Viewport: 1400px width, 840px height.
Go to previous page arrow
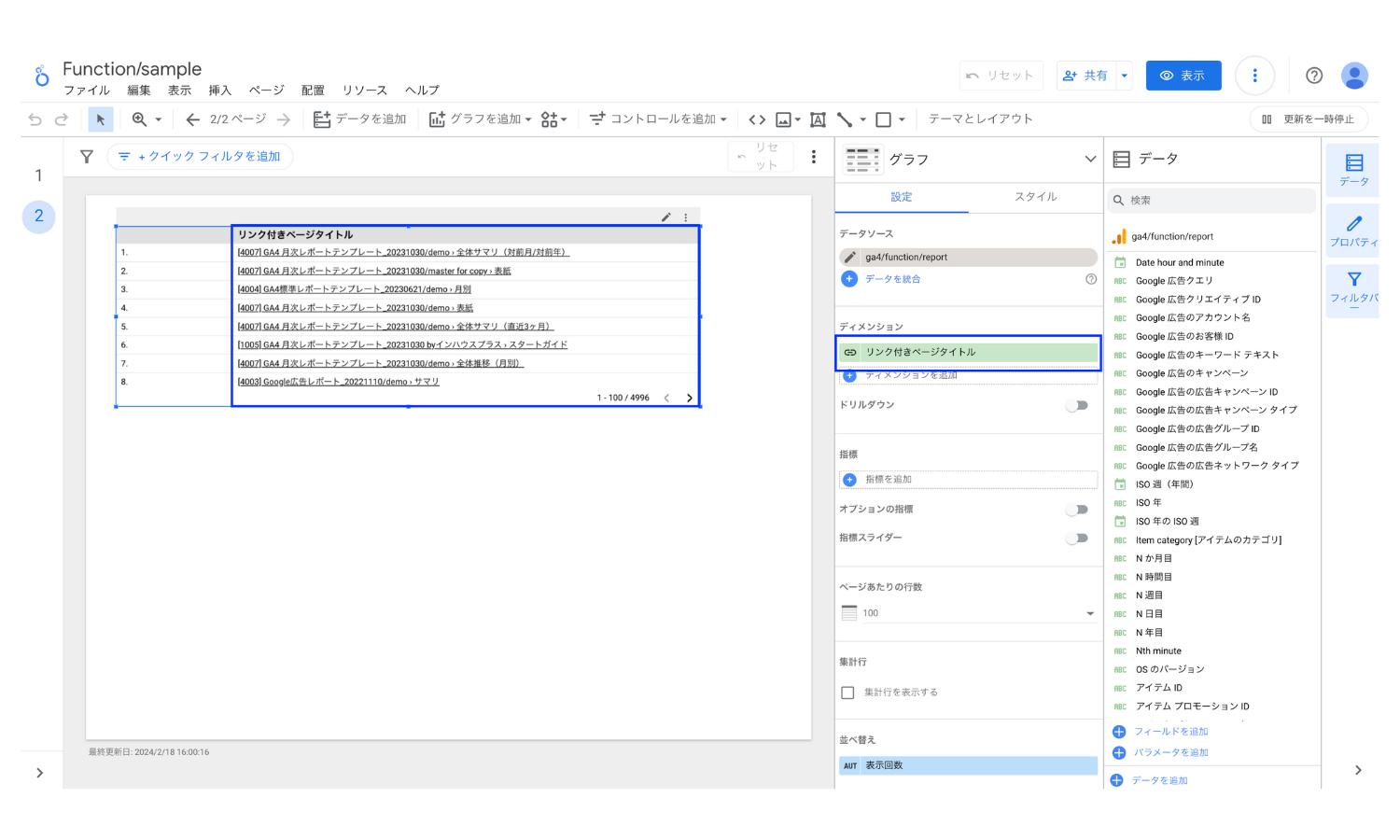[x=193, y=119]
